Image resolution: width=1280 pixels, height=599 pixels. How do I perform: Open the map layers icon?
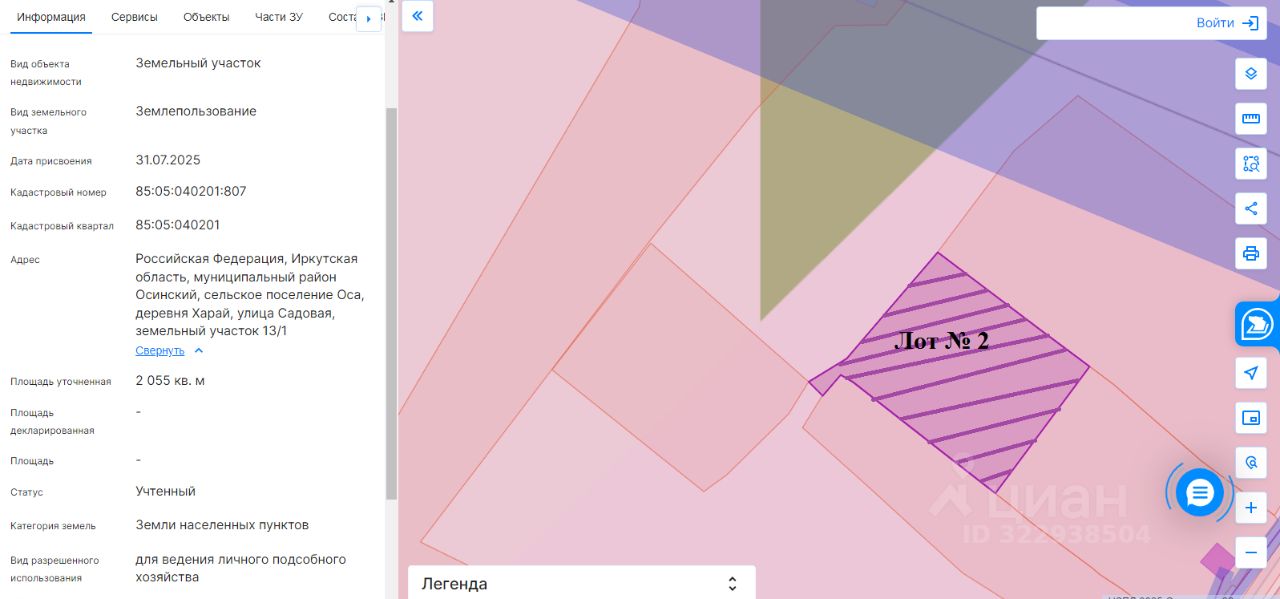click(x=1250, y=74)
